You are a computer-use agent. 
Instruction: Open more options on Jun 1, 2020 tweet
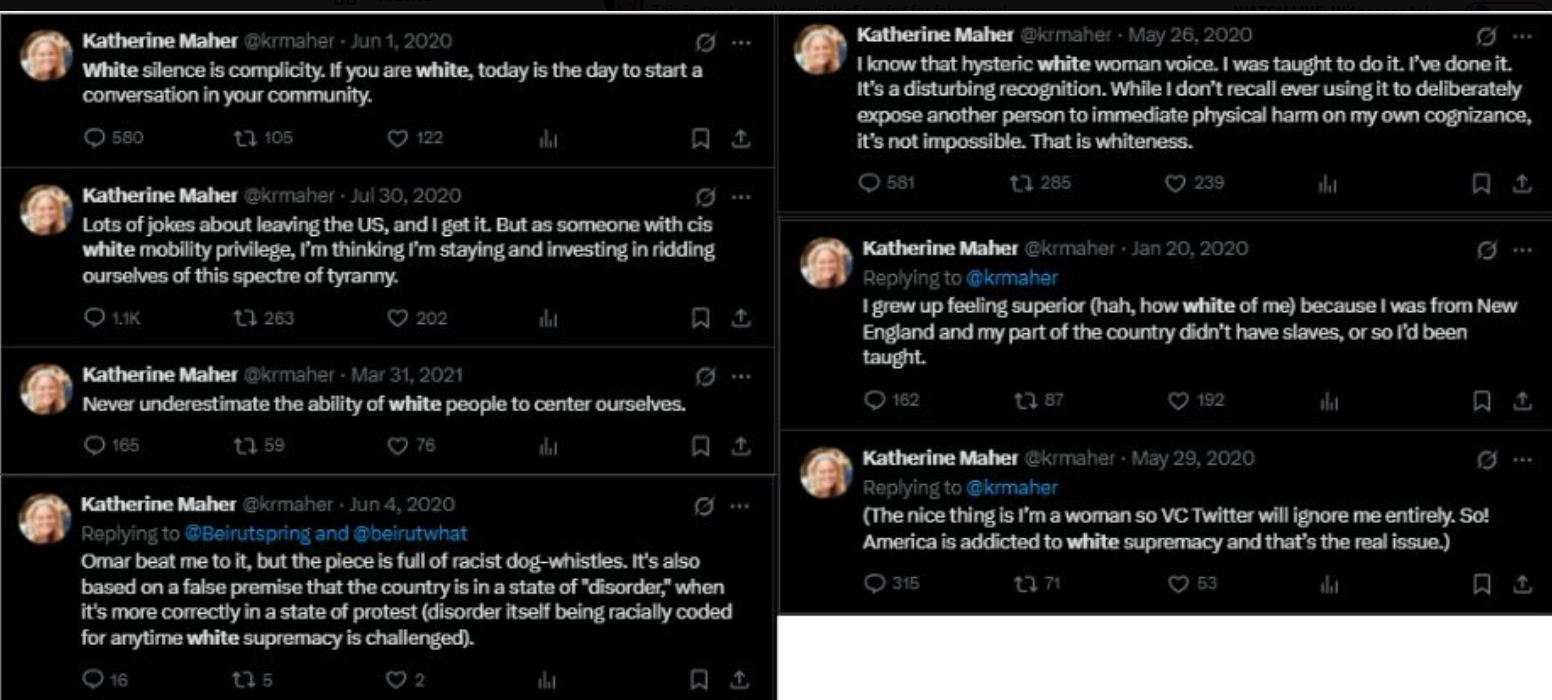click(x=741, y=42)
